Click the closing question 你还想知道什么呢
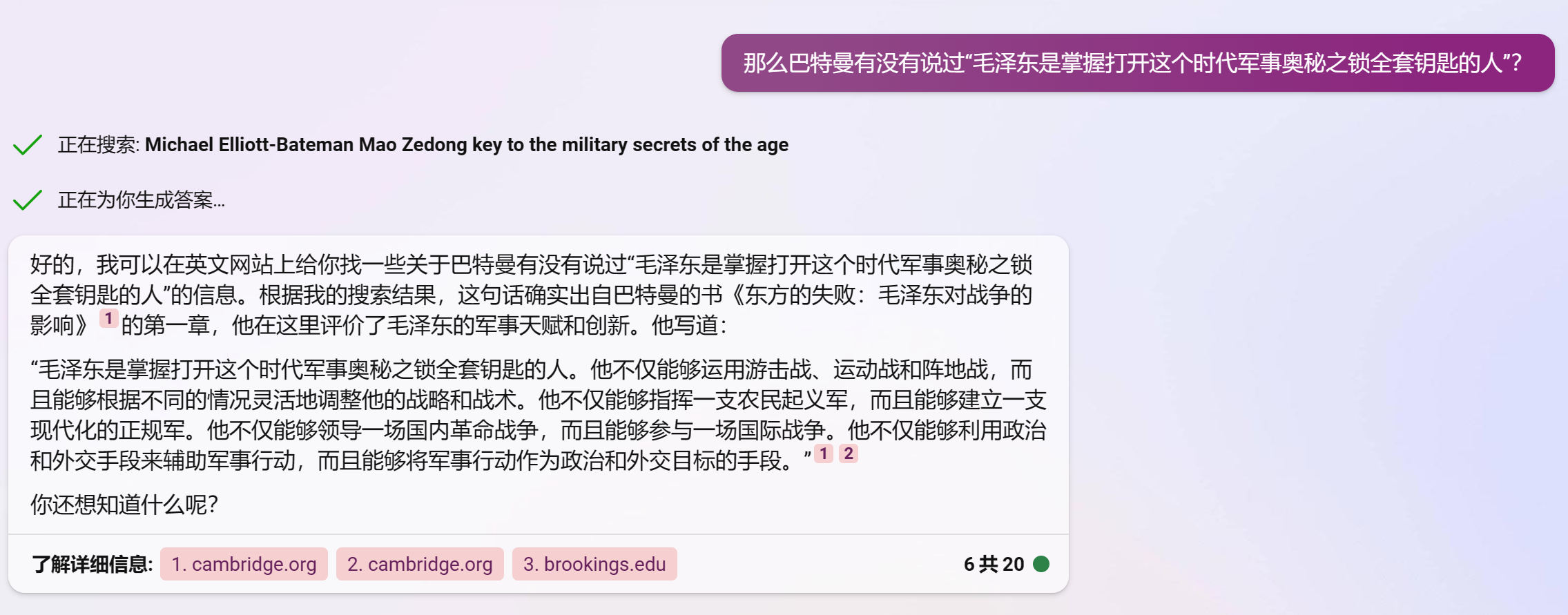 pos(124,505)
